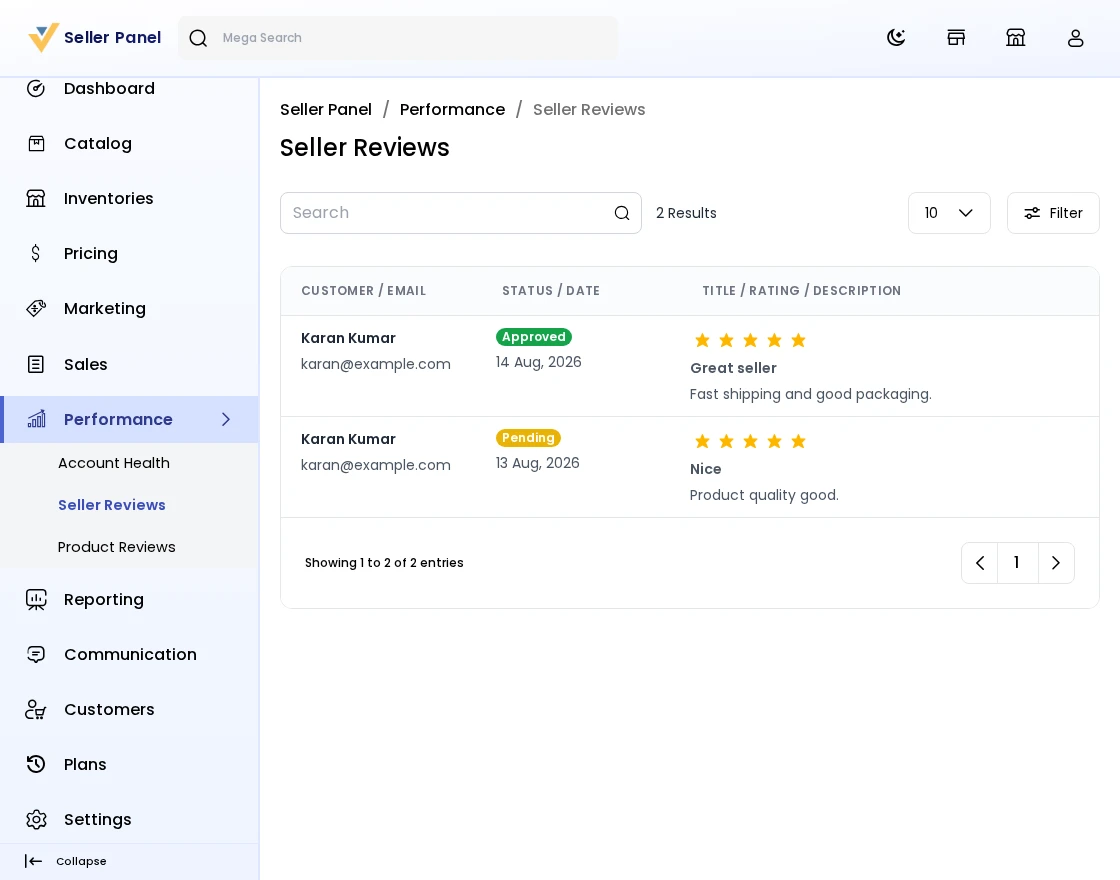Screen dimensions: 1120x880
Task: Click the Reporting presentation icon
Action: [36, 600]
